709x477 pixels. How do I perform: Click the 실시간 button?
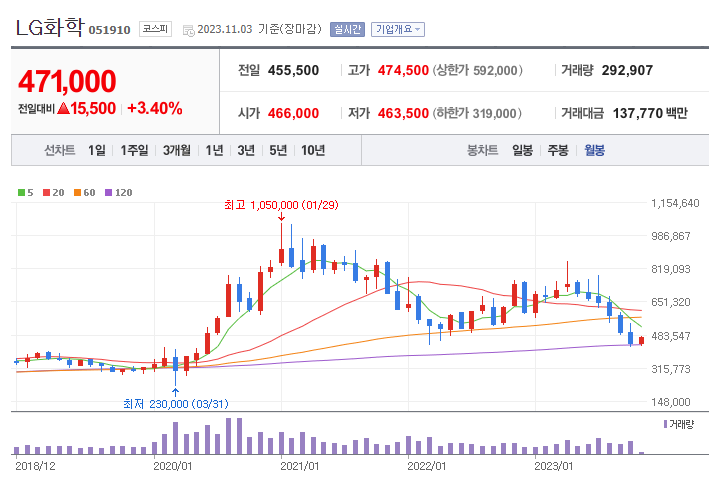click(347, 29)
